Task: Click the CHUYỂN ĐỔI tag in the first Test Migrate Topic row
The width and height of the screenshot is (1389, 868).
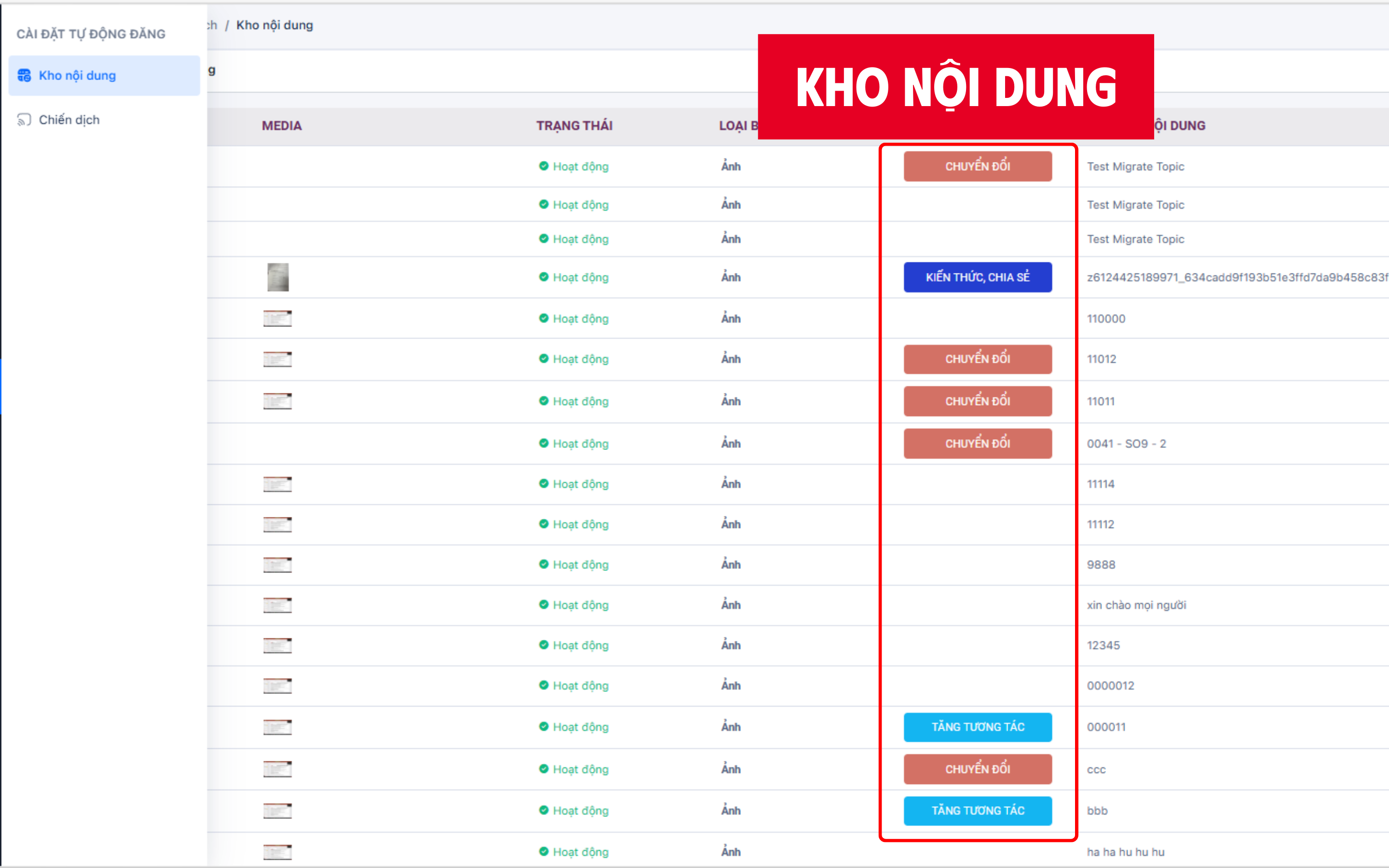Action: [978, 166]
